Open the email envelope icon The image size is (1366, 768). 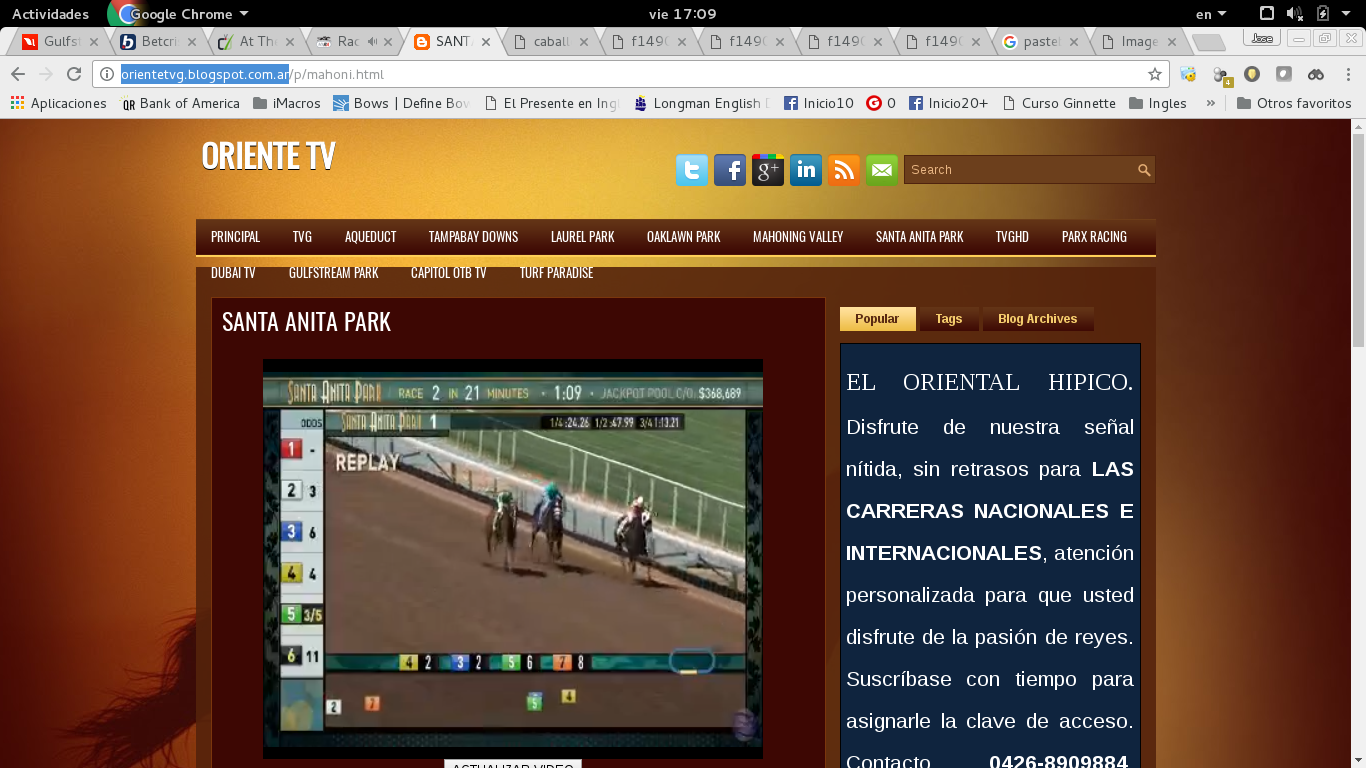pos(882,170)
